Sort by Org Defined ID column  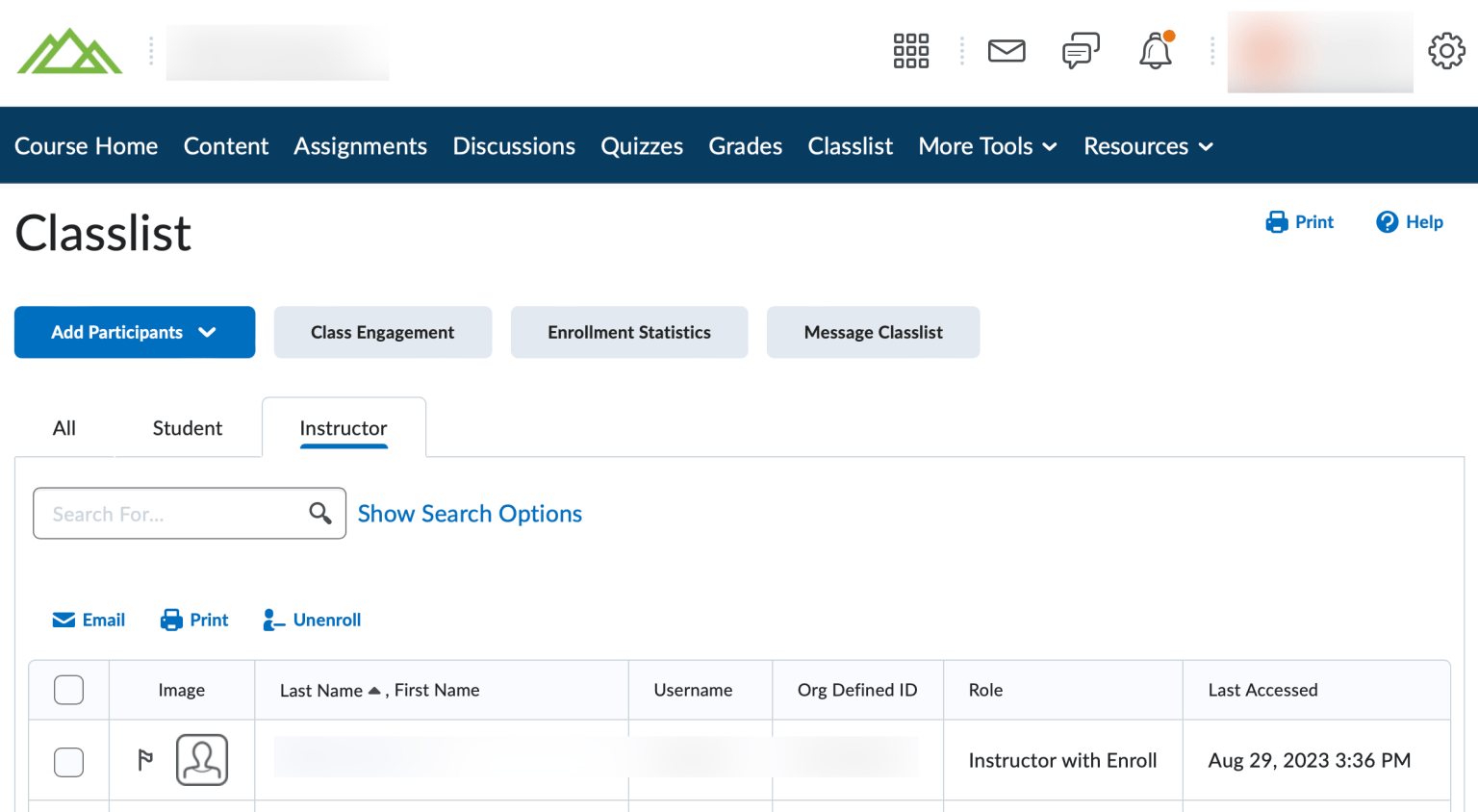[x=857, y=691]
